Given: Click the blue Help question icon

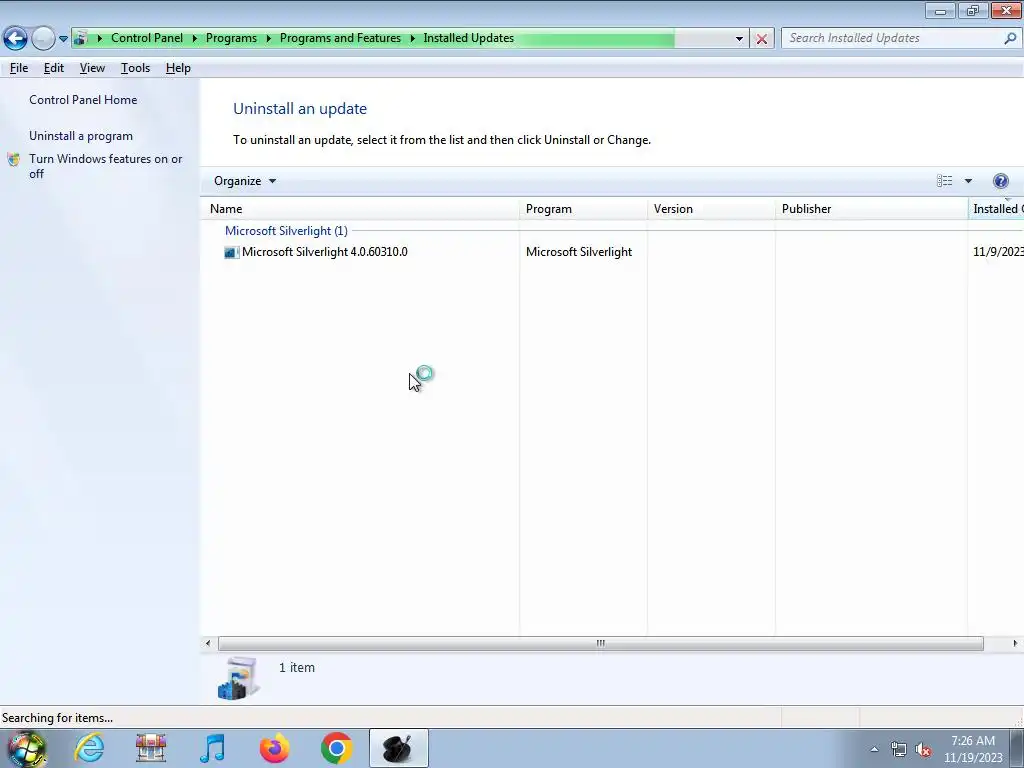Looking at the screenshot, I should [x=1000, y=181].
